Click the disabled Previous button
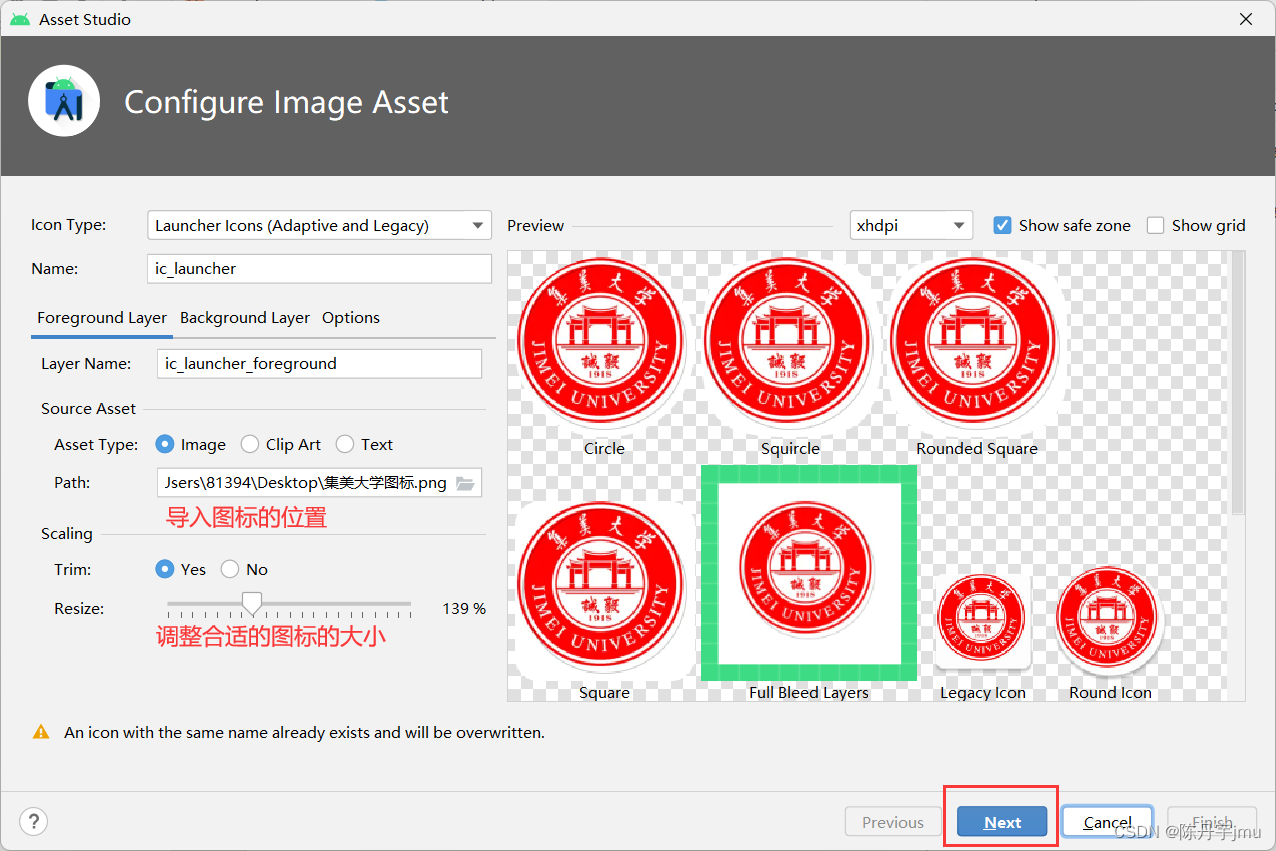1276x851 pixels. tap(893, 822)
